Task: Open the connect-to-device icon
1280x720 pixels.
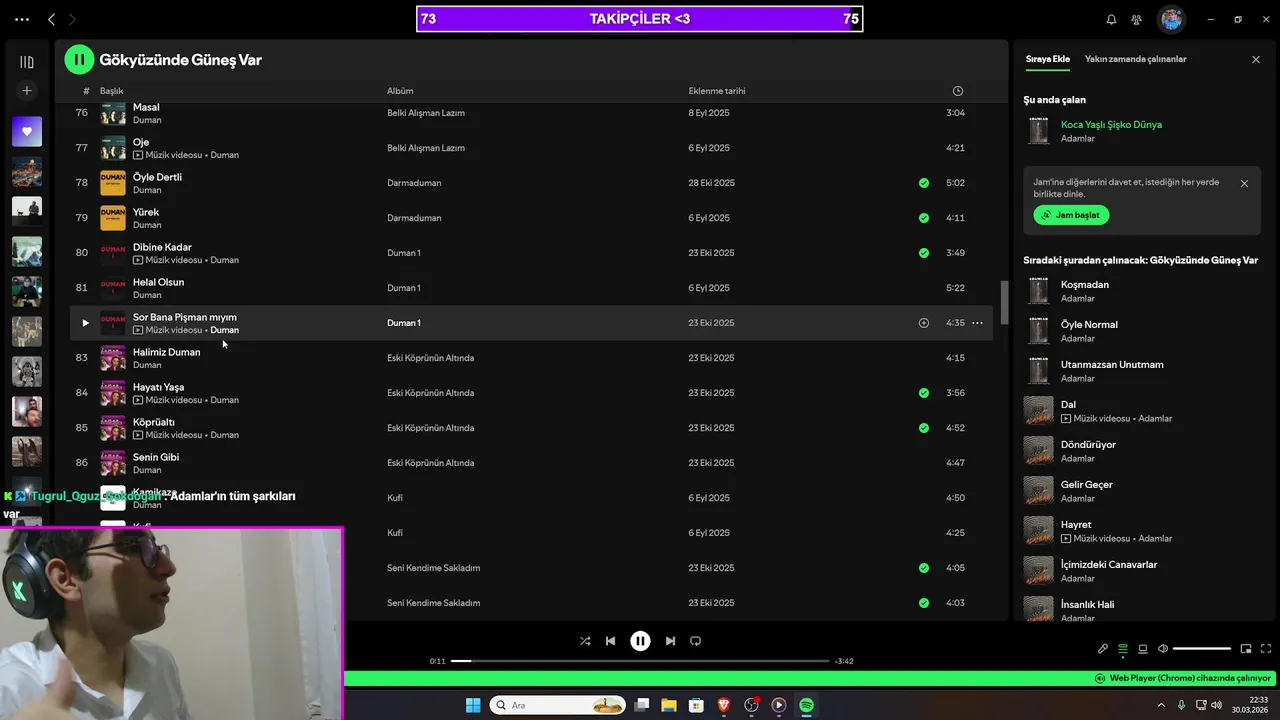Action: click(x=1143, y=649)
